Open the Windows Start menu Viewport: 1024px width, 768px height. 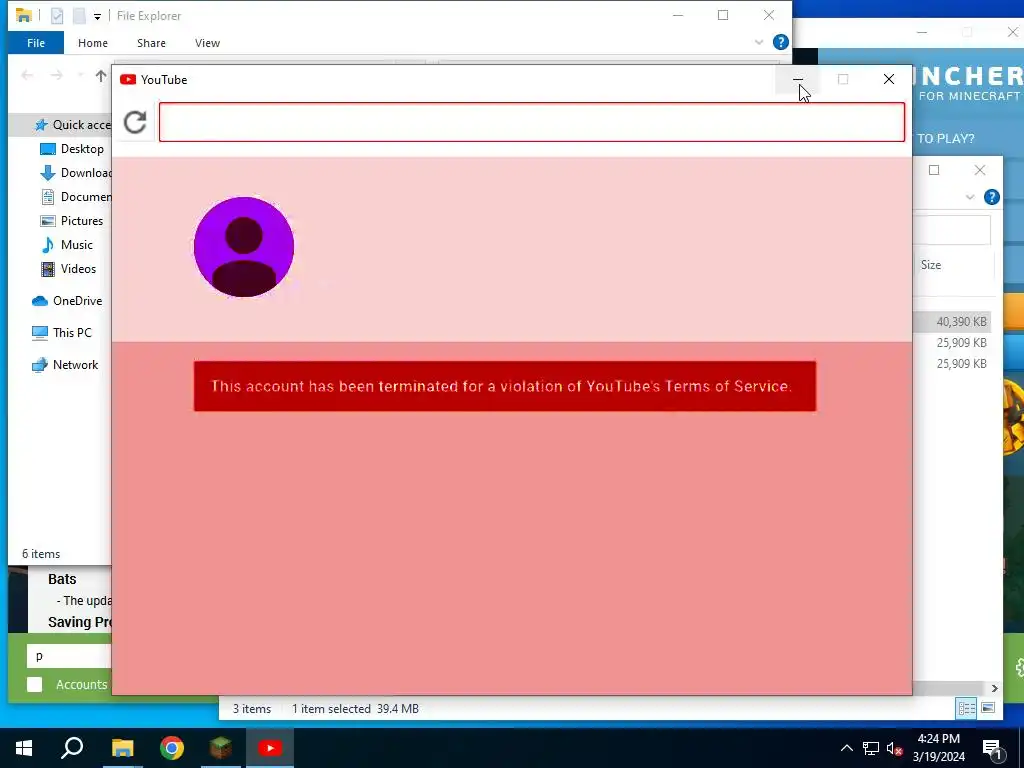(x=24, y=748)
